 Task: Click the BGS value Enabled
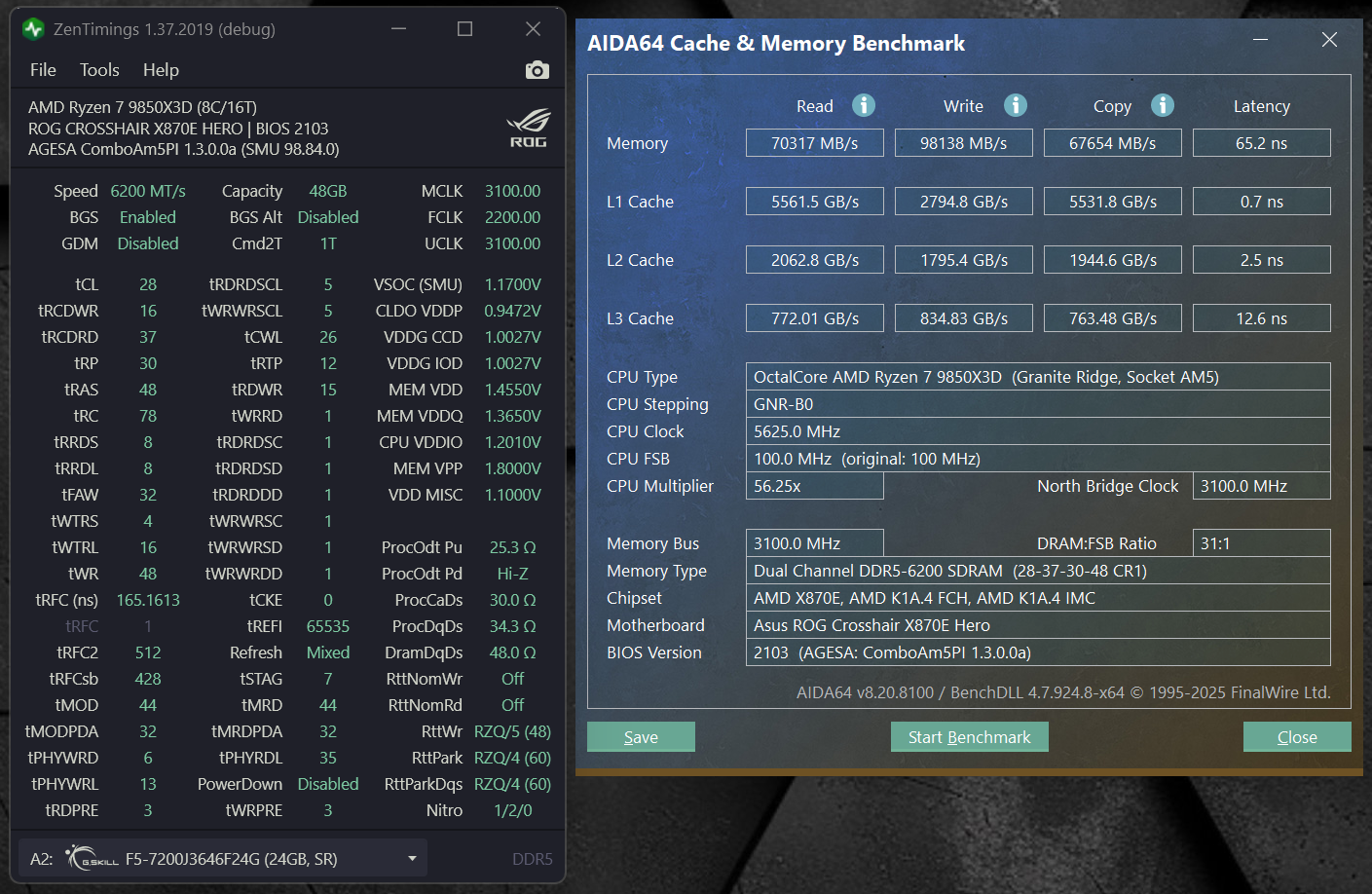pyautogui.click(x=148, y=217)
